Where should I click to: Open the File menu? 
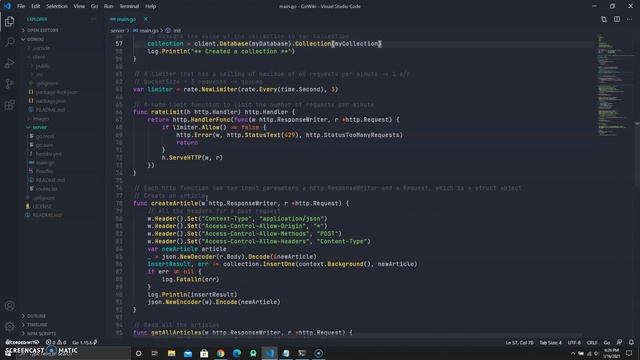pyautogui.click(x=21, y=6)
